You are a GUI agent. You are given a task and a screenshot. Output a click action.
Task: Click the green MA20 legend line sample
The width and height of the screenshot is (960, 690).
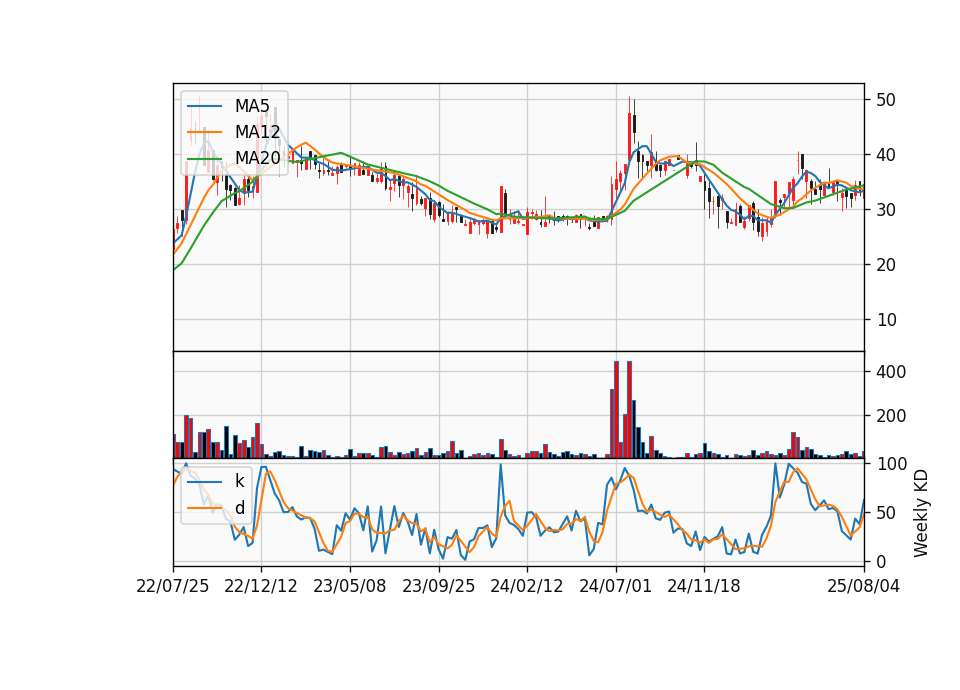pyautogui.click(x=204, y=158)
